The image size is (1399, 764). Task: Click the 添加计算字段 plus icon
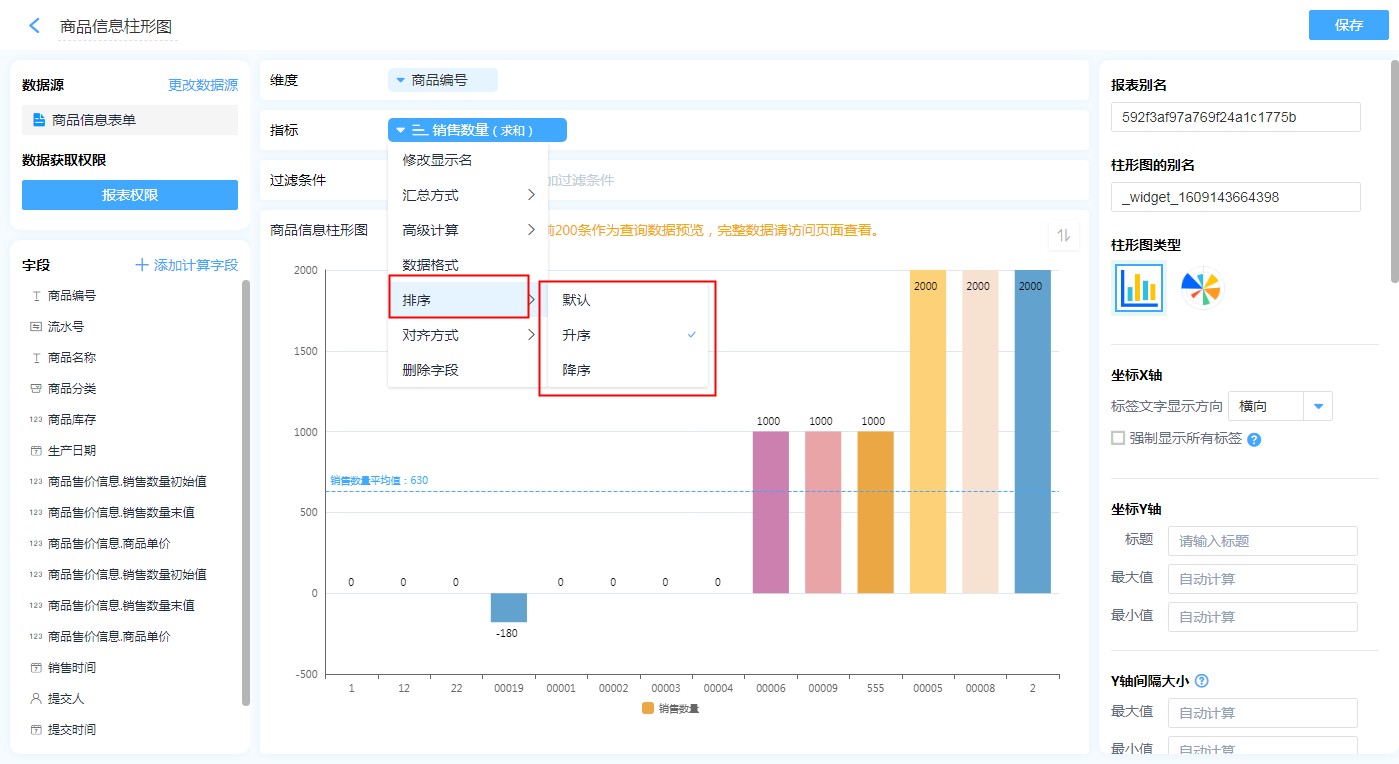point(142,265)
